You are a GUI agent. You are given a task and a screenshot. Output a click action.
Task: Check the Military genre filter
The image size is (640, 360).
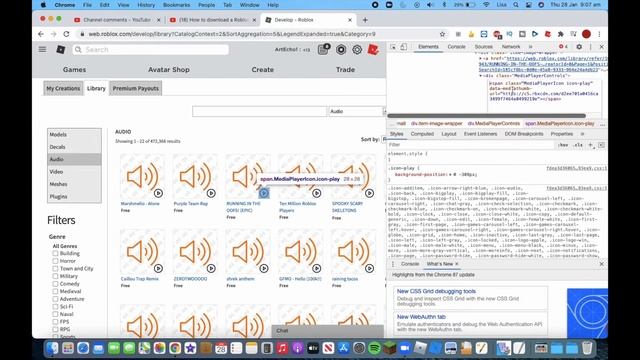pyautogui.click(x=55, y=276)
